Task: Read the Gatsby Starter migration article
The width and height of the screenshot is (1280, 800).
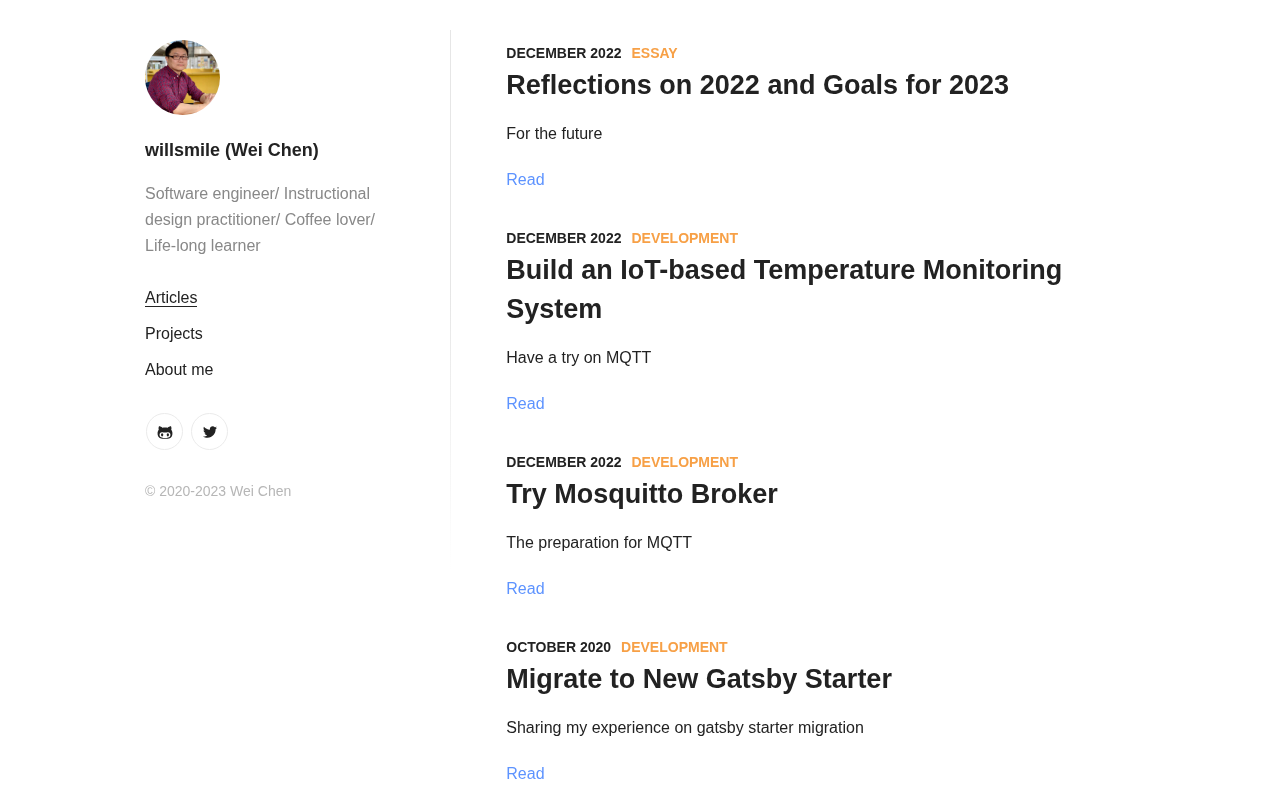Action: (x=525, y=774)
